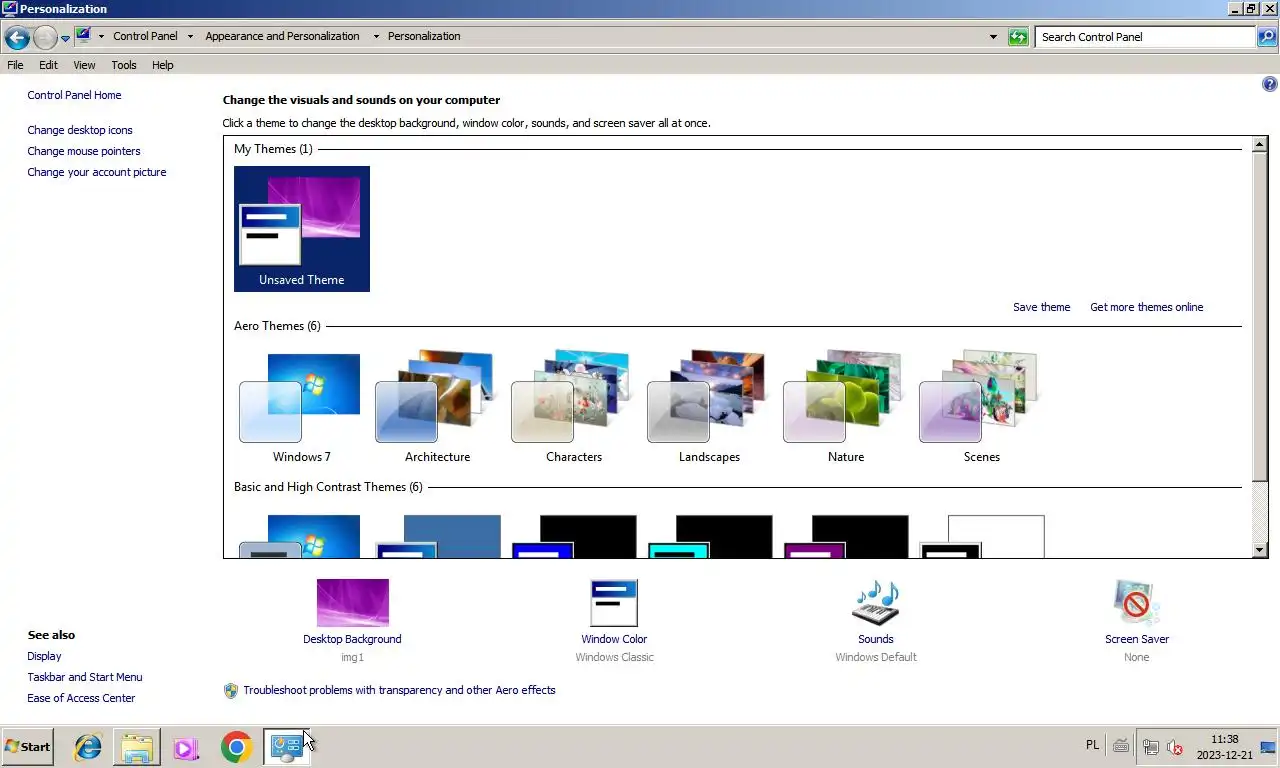Expand Appearance and Personalization breadcrumb arrow
Image resolution: width=1280 pixels, height=768 pixels.
[x=376, y=36]
